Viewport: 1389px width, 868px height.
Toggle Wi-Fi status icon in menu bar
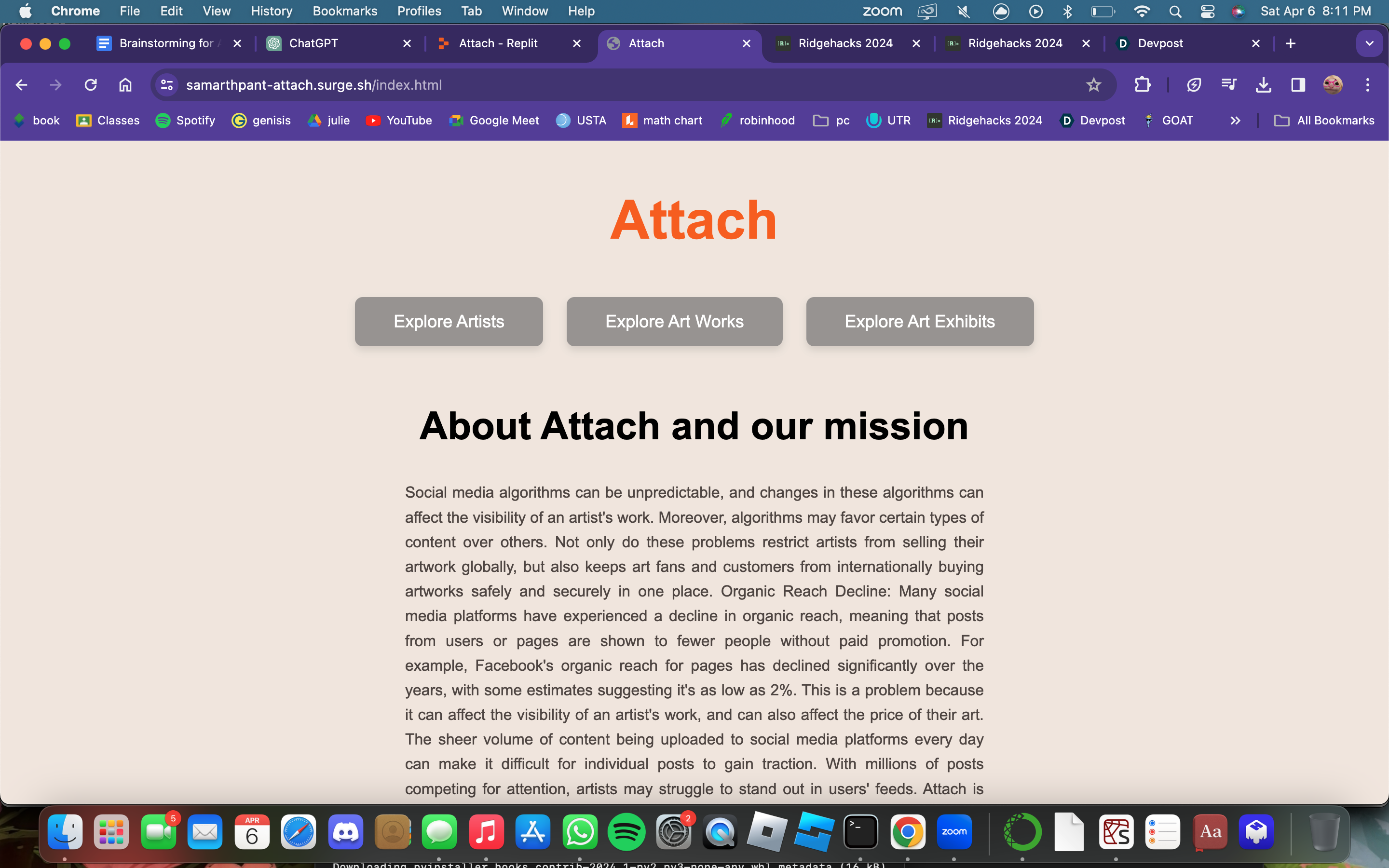[1142, 12]
